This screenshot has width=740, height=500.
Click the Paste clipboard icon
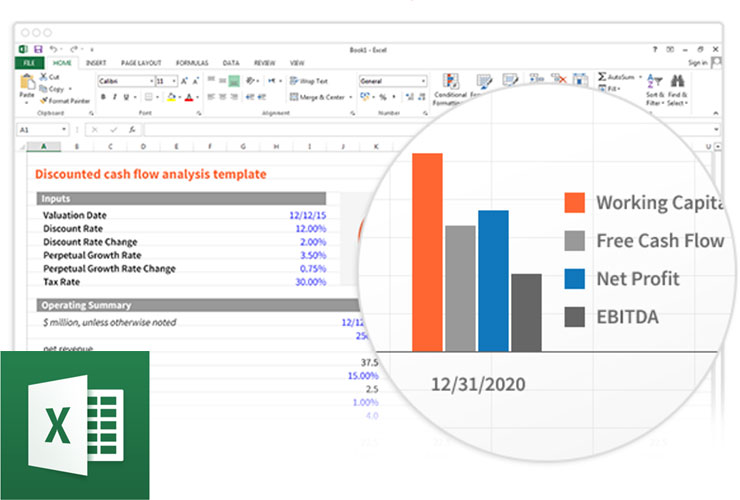27,82
